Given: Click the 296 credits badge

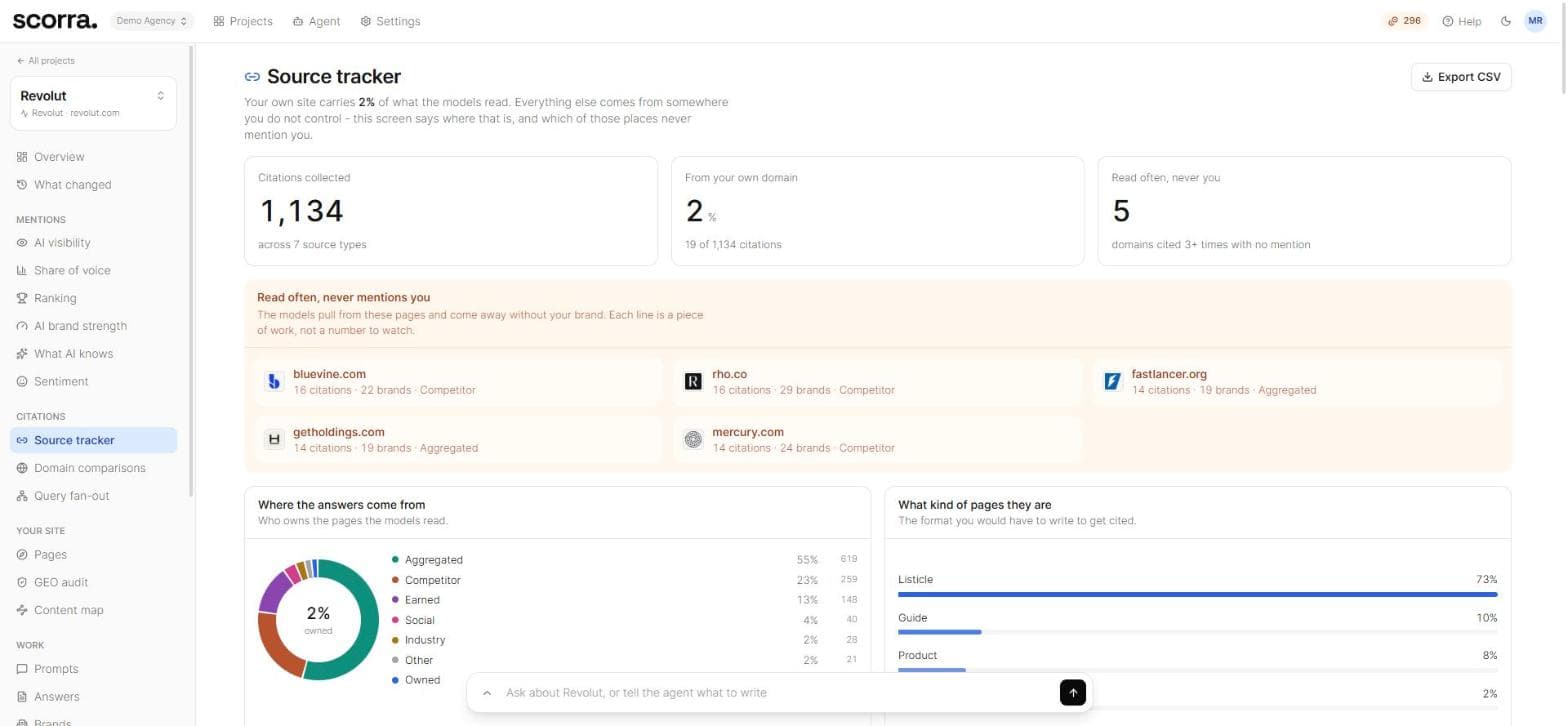Looking at the screenshot, I should pos(1404,21).
